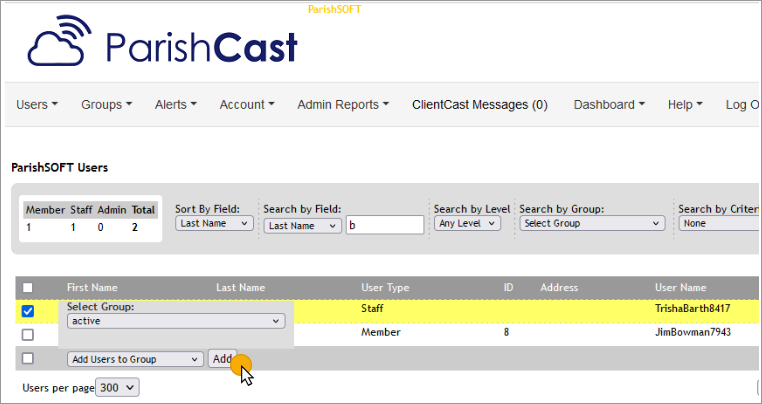Click the User Type column header
The height and width of the screenshot is (404, 762).
(385, 287)
